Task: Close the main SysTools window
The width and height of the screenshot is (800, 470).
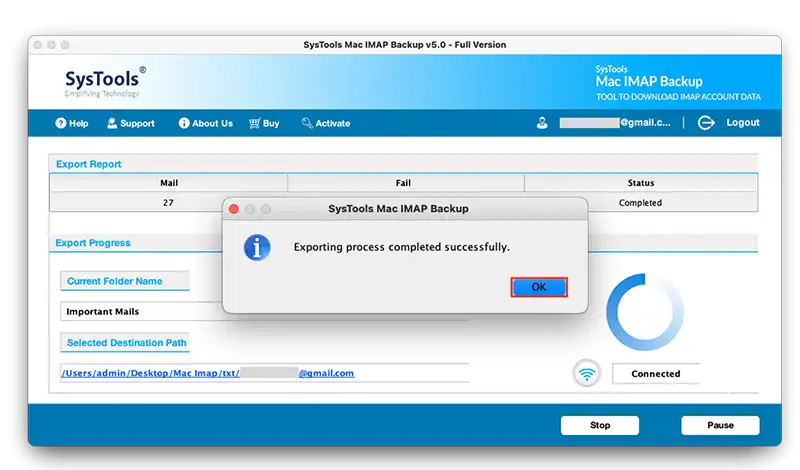Action: (x=38, y=45)
